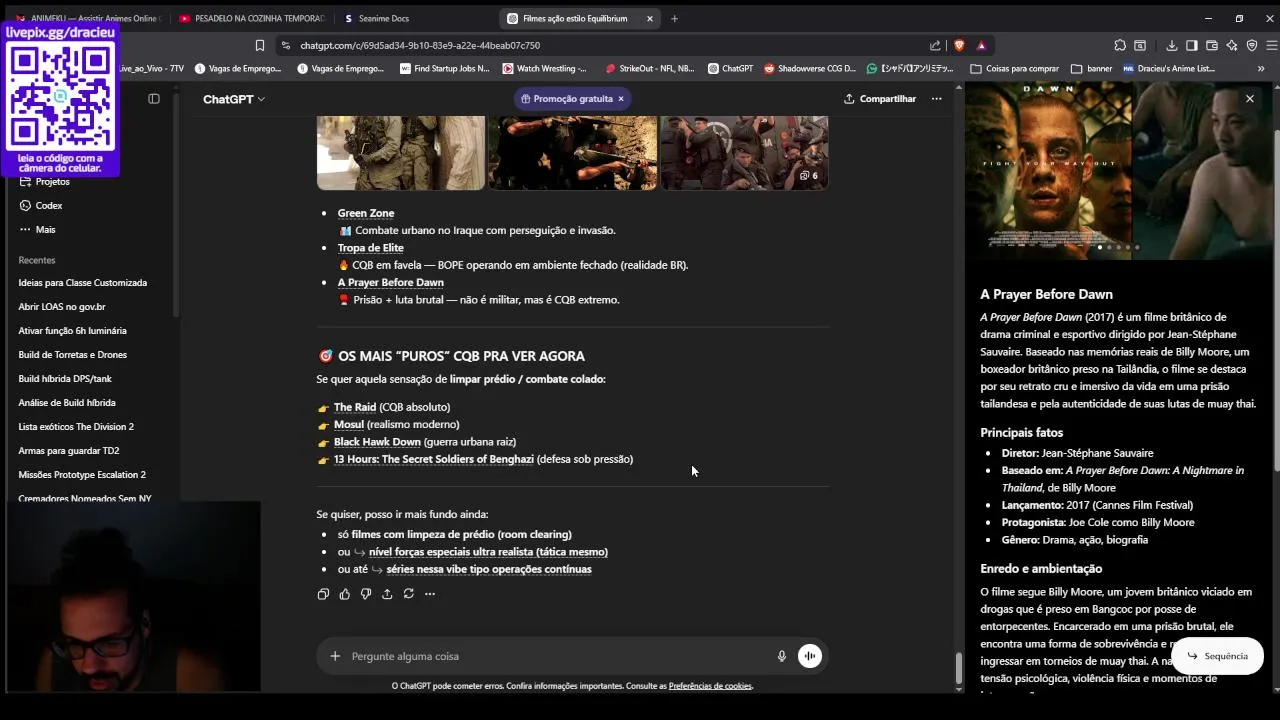
Task: Open the Mosul movie link
Action: point(349,424)
